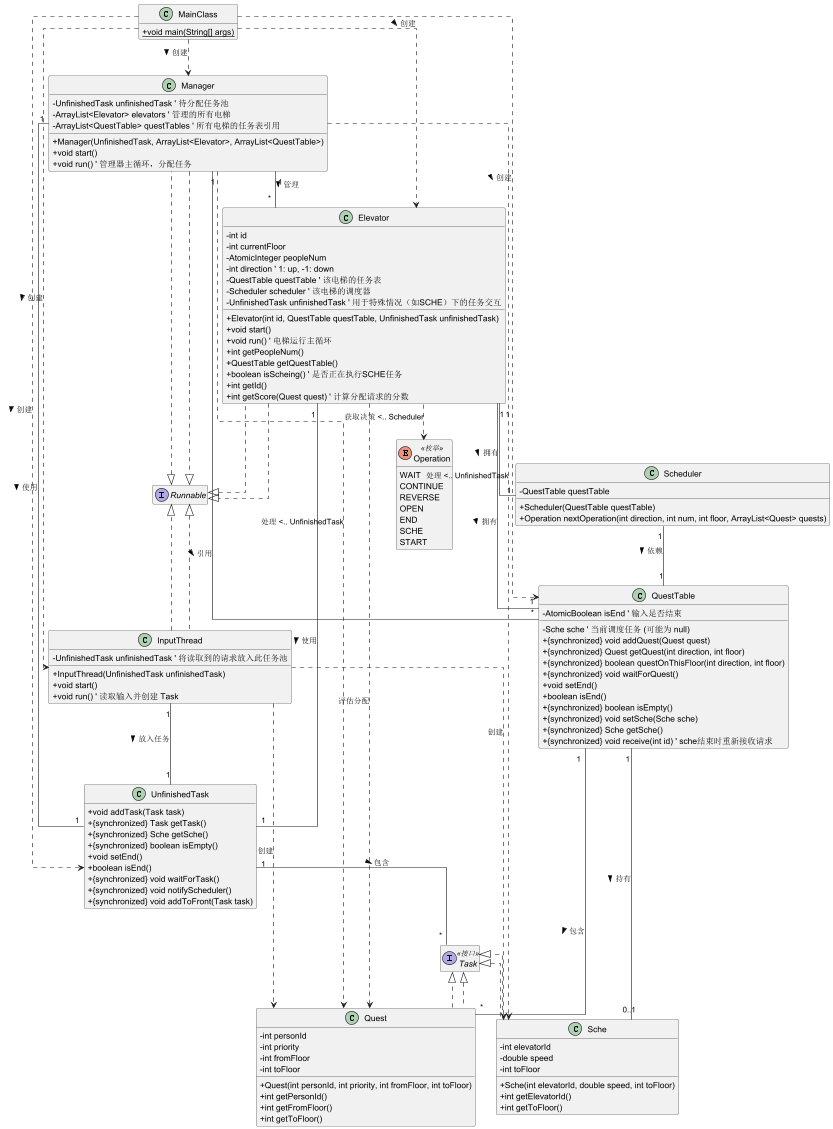The height and width of the screenshot is (1129, 833).
Task: Select the -int priority field in Quest
Action: [x=279, y=1047]
